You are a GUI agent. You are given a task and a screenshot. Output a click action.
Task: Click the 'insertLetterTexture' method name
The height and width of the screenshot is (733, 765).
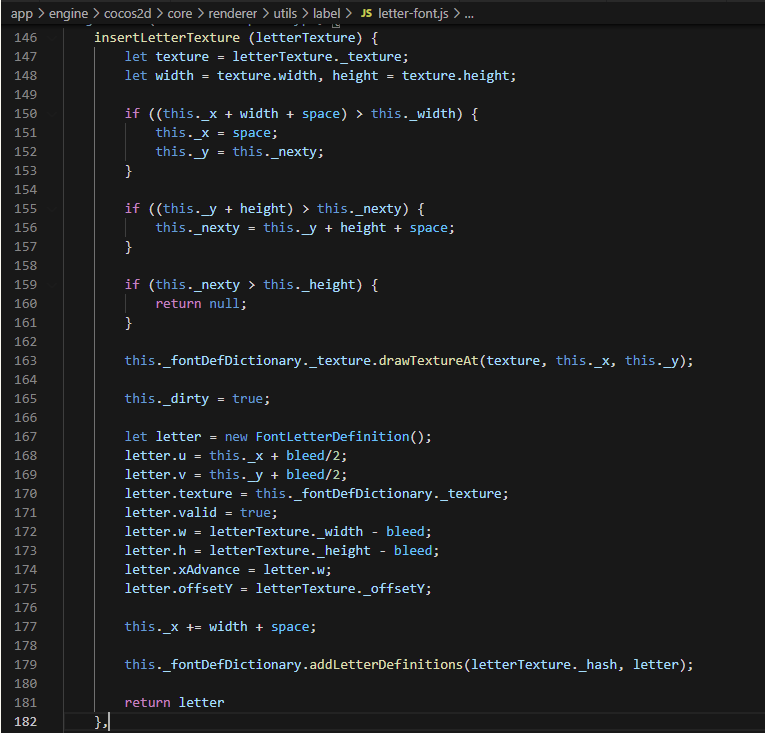click(x=167, y=38)
